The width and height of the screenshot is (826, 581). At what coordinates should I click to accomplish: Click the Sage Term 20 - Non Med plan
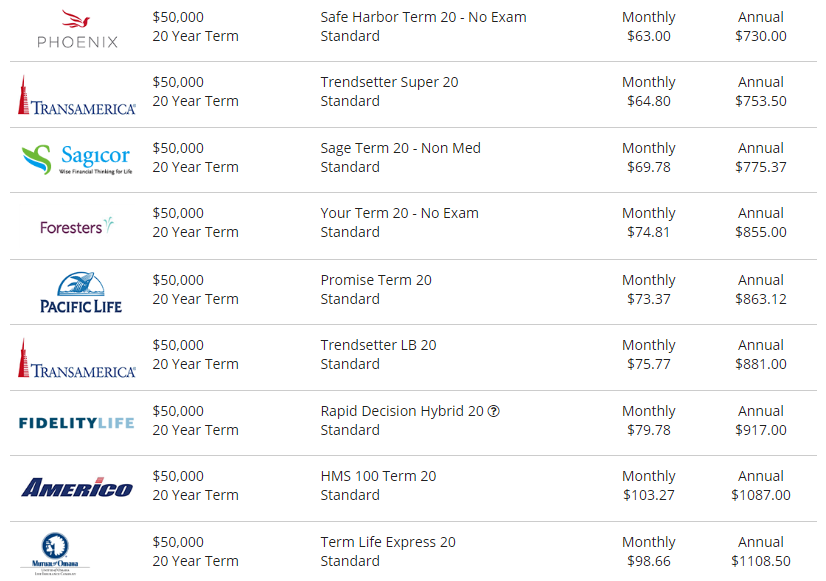click(400, 148)
